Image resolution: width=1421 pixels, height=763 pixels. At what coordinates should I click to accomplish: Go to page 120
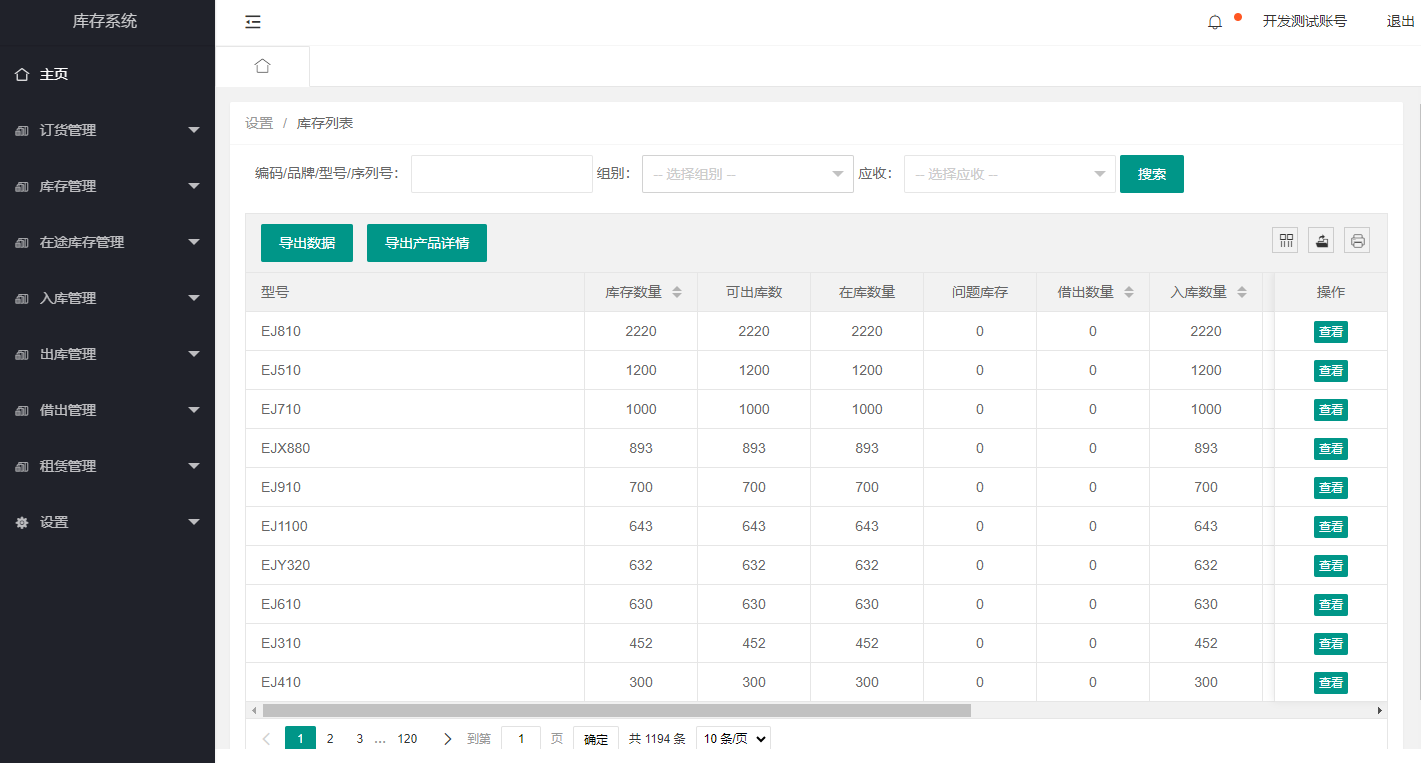pyautogui.click(x=407, y=739)
